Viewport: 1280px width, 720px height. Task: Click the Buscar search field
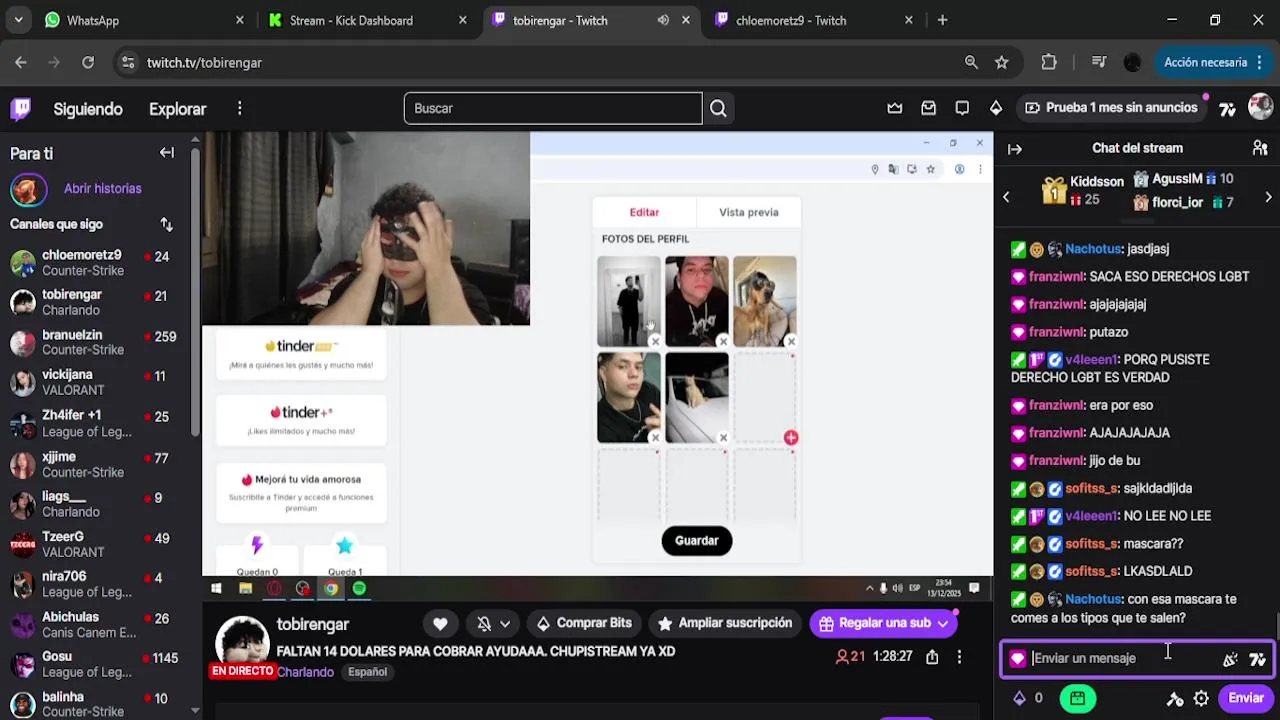click(553, 108)
